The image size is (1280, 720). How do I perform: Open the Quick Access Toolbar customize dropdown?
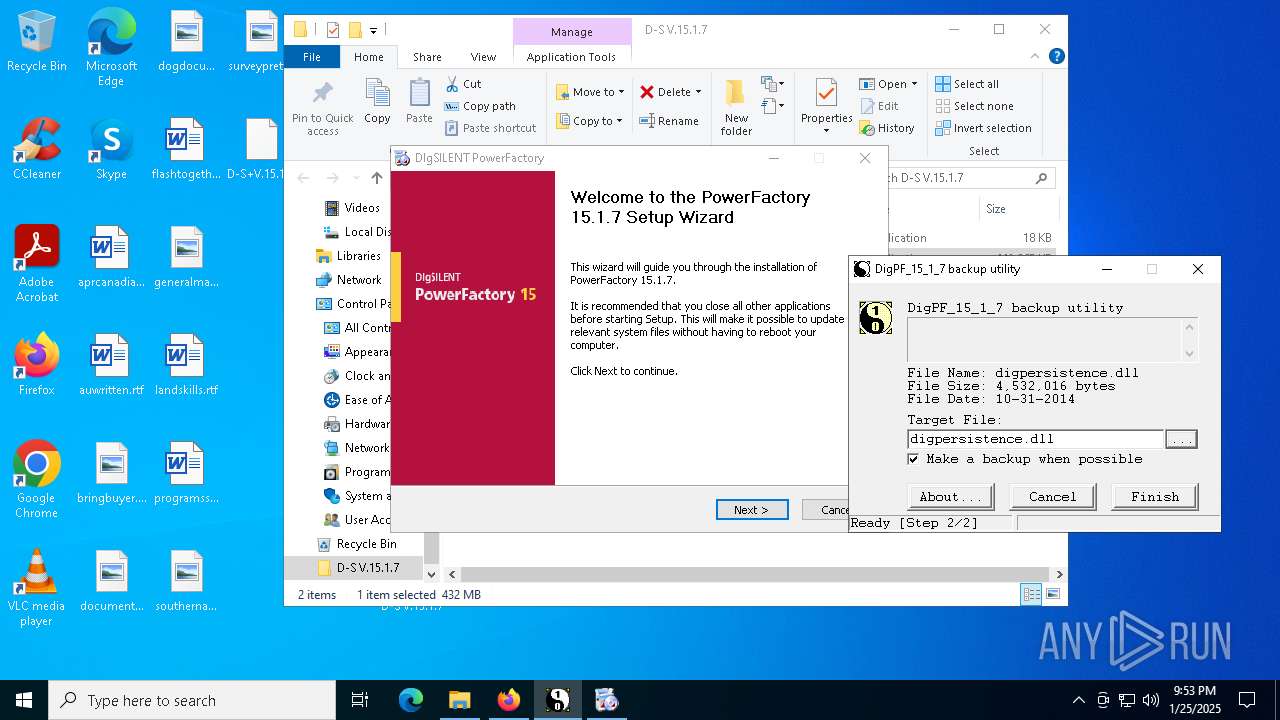tap(374, 30)
